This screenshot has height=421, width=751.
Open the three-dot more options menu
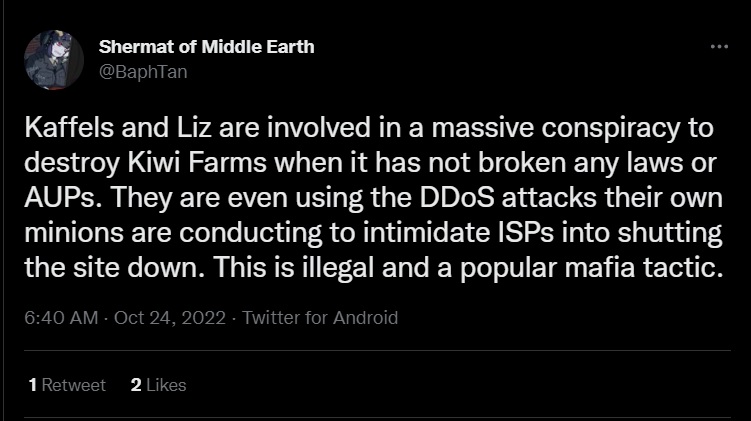click(x=718, y=47)
